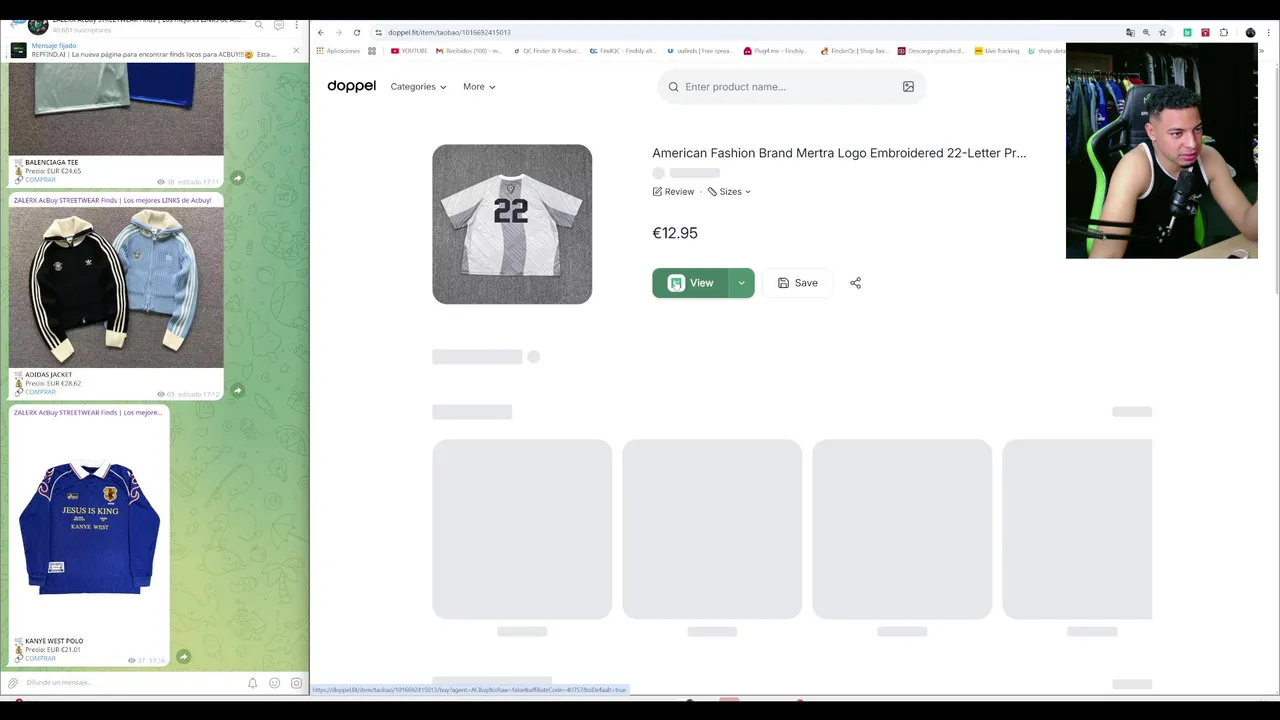Viewport: 1280px width, 720px height.
Task: Open the Extensions puzzle menu
Action: [1223, 32]
